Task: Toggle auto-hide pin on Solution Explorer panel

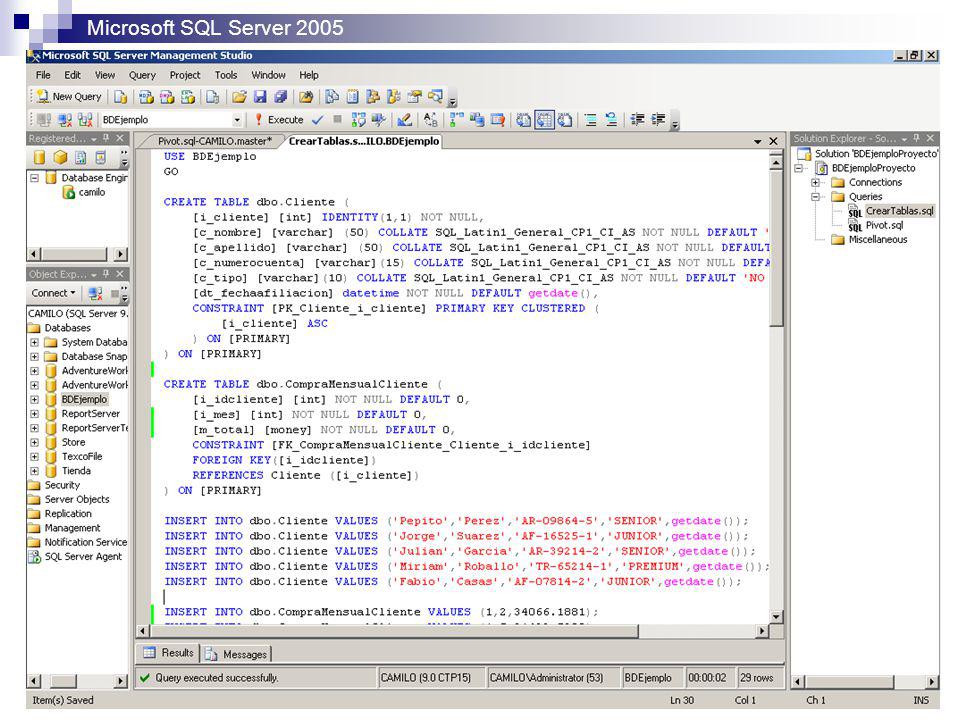Action: click(916, 138)
